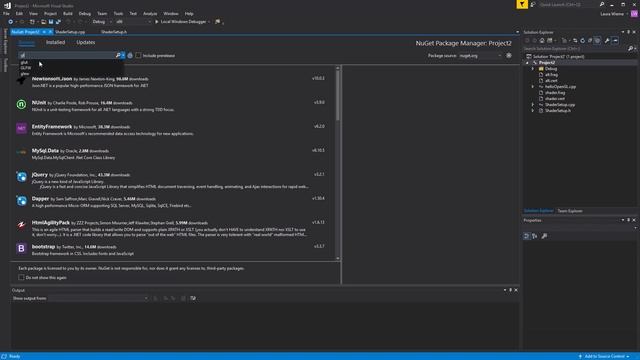Click the Solution Explorer search magnifier icon
Screen dimensions: 640x360
pos(631,49)
